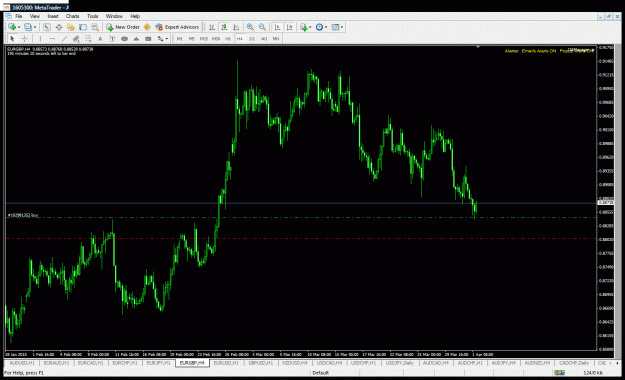The image size is (625, 380).
Task: Zoom out of the chart
Action: (x=262, y=27)
